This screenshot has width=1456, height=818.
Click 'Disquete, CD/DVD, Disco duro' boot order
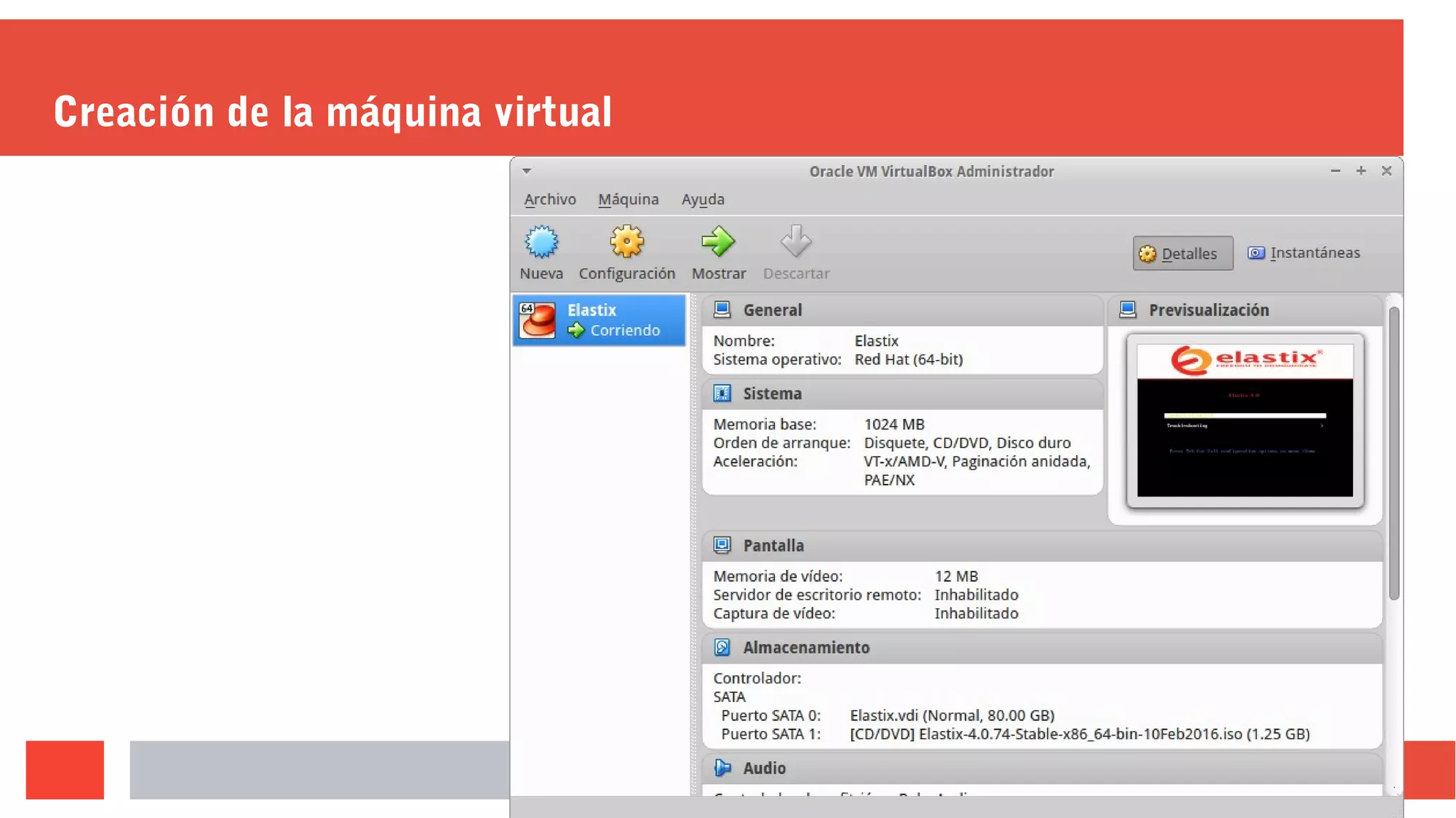point(967,443)
